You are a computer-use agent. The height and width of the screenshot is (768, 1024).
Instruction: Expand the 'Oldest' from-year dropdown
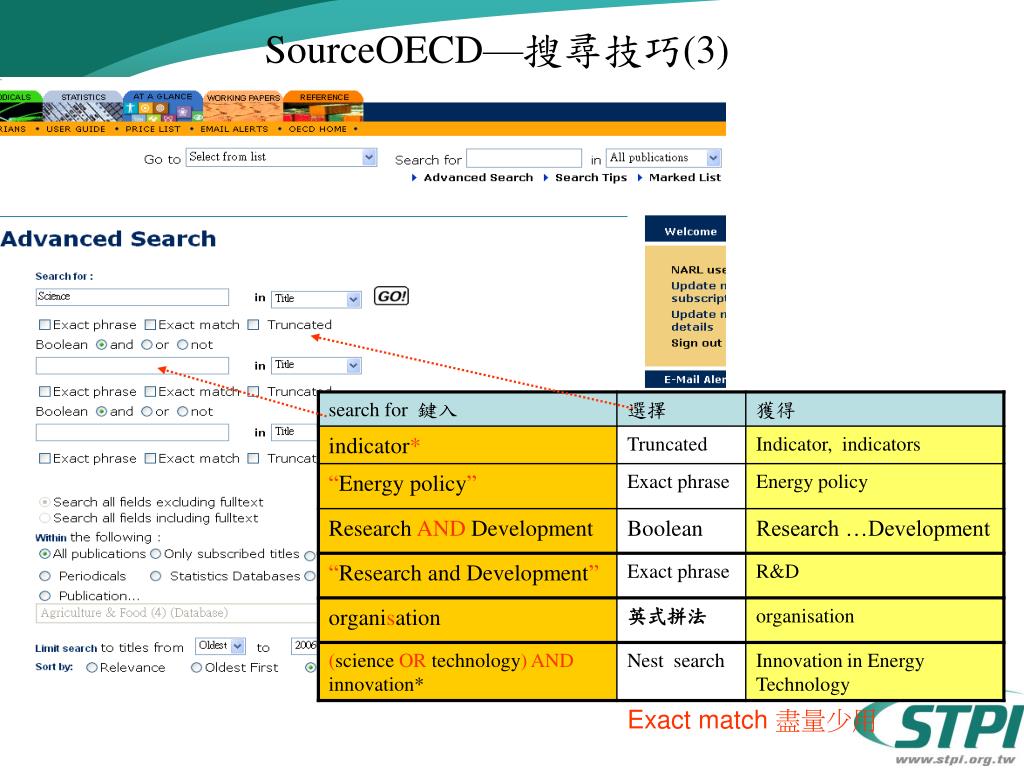(221, 646)
